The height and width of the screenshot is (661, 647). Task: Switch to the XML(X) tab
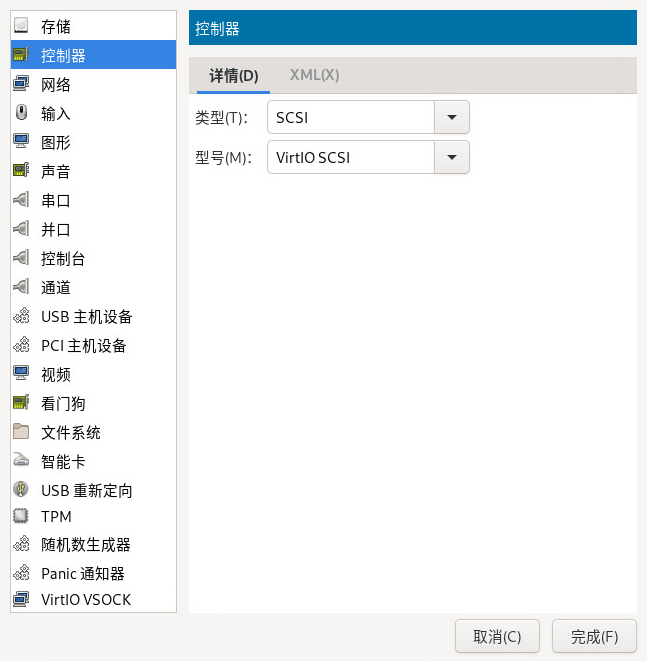point(314,75)
